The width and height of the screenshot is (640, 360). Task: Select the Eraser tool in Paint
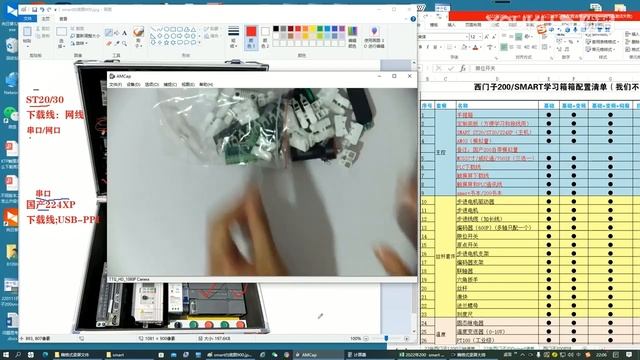tap(109, 43)
